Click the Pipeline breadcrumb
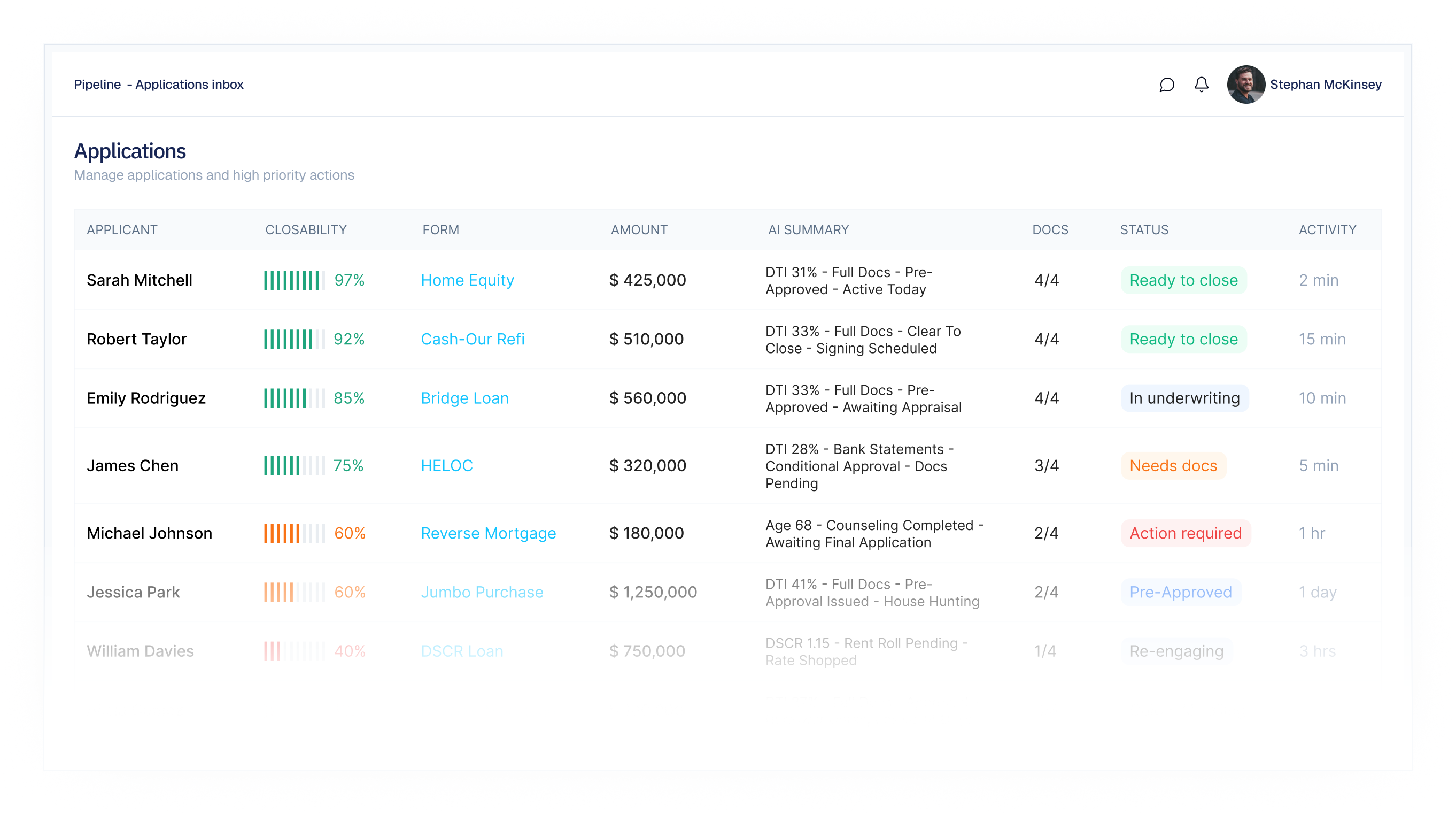 pos(97,85)
